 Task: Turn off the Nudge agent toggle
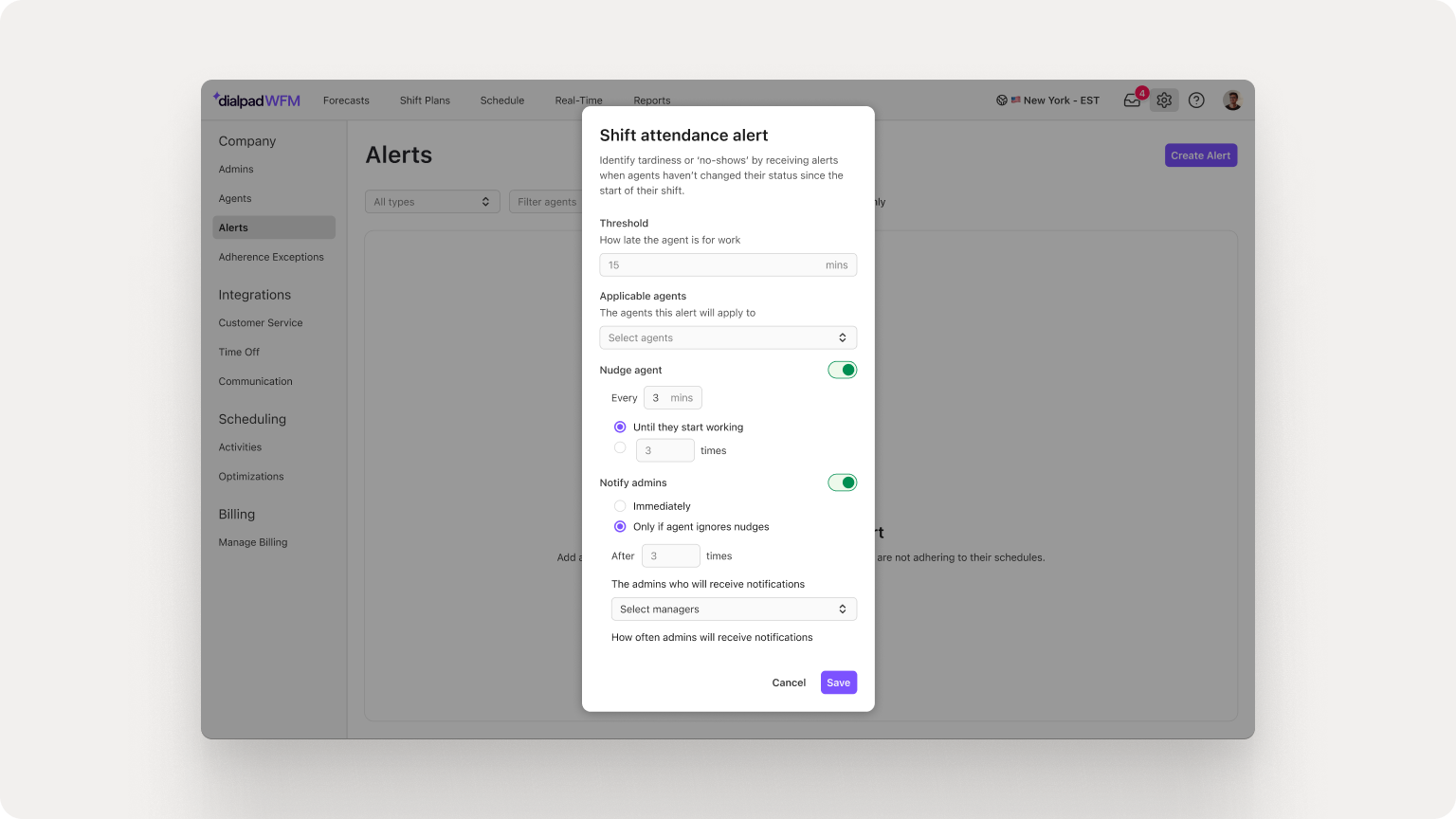pos(842,370)
